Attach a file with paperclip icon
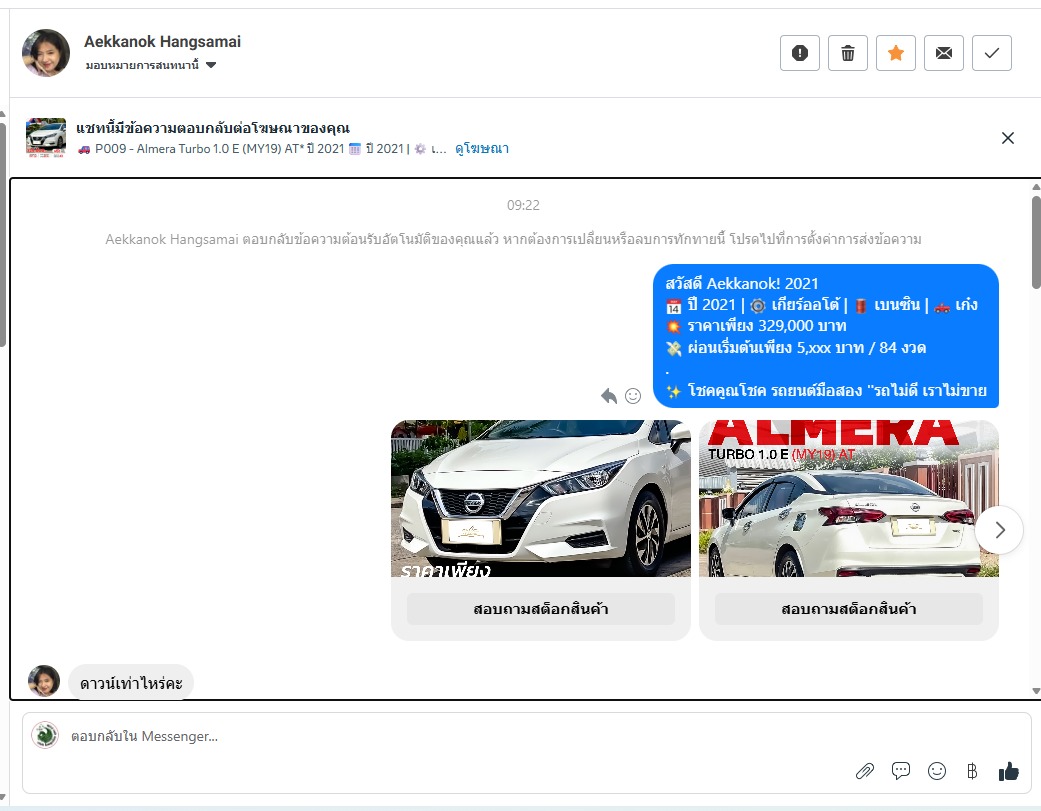 pyautogui.click(x=864, y=771)
